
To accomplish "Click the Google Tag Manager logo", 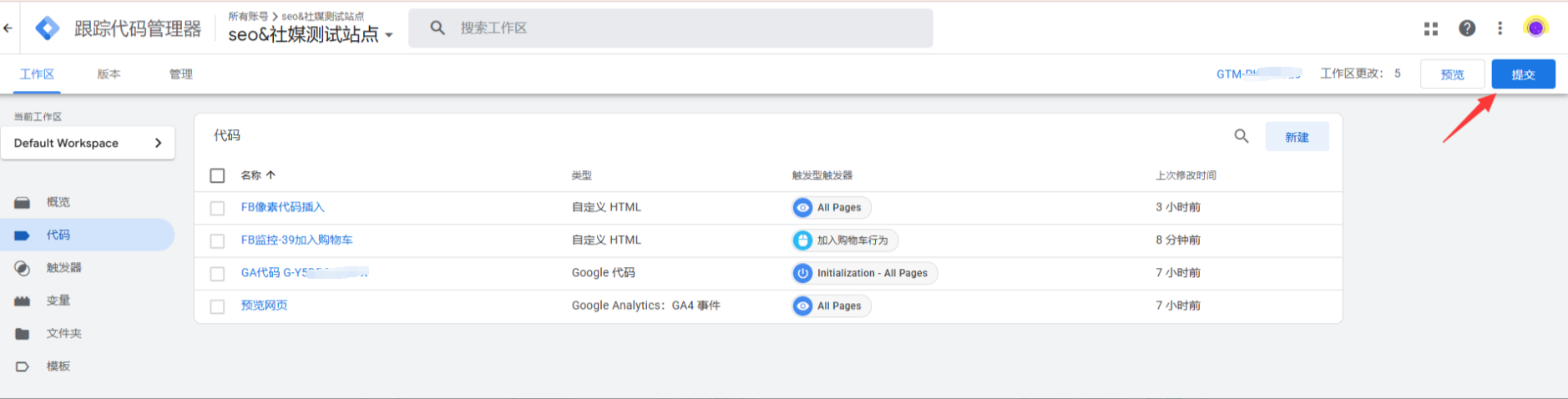I will [48, 28].
